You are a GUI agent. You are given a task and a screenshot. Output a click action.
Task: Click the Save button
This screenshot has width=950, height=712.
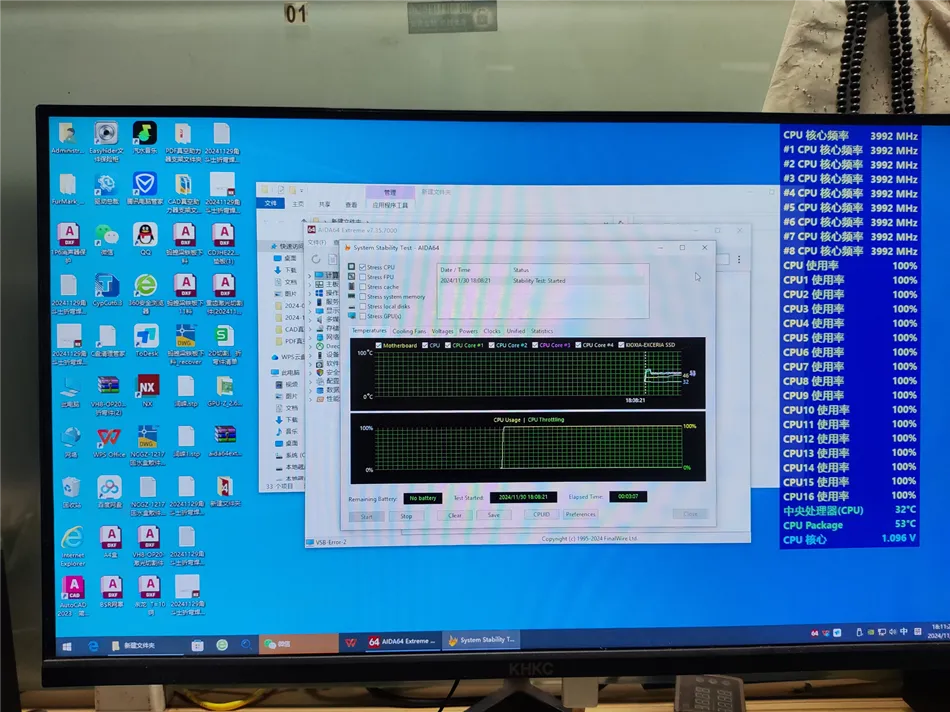494,515
